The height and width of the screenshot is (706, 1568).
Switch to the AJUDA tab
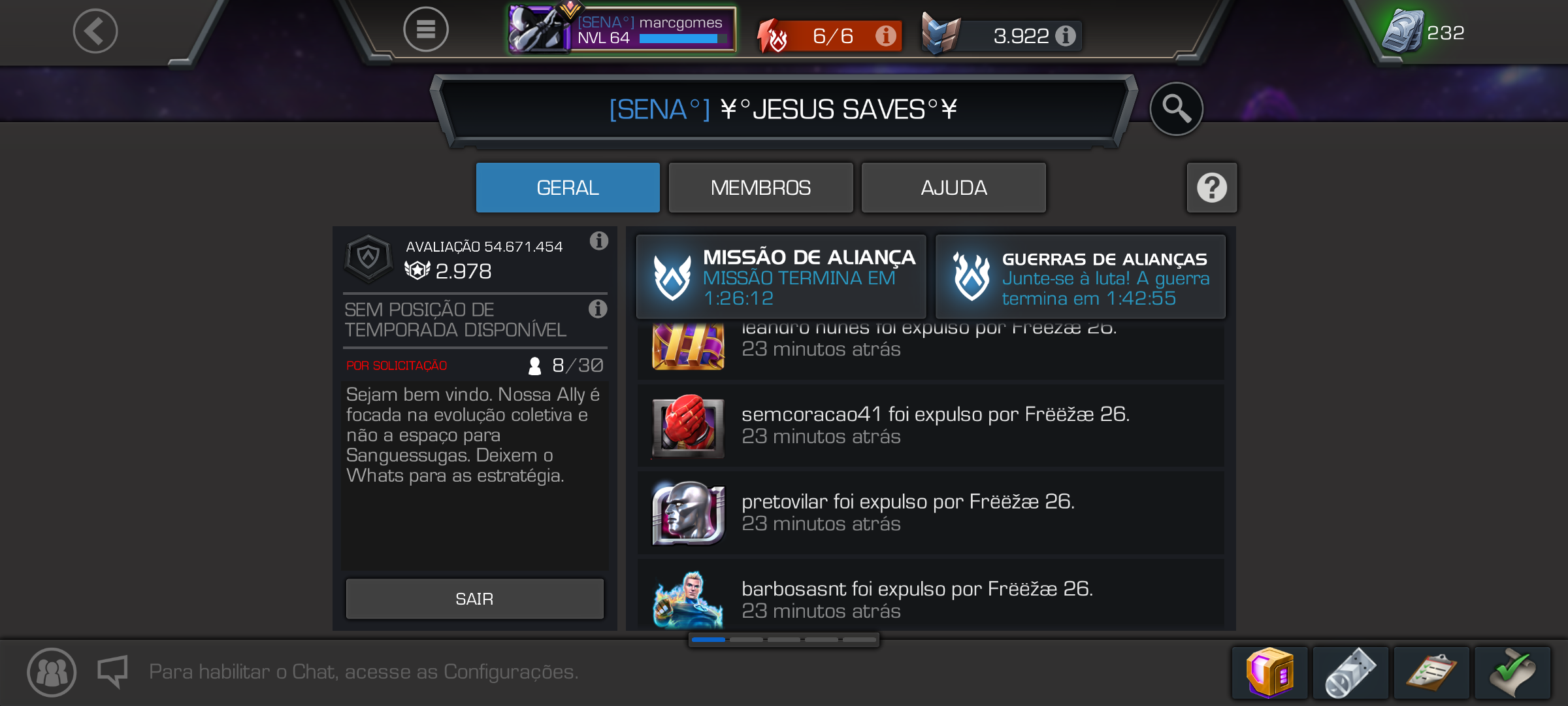(954, 188)
